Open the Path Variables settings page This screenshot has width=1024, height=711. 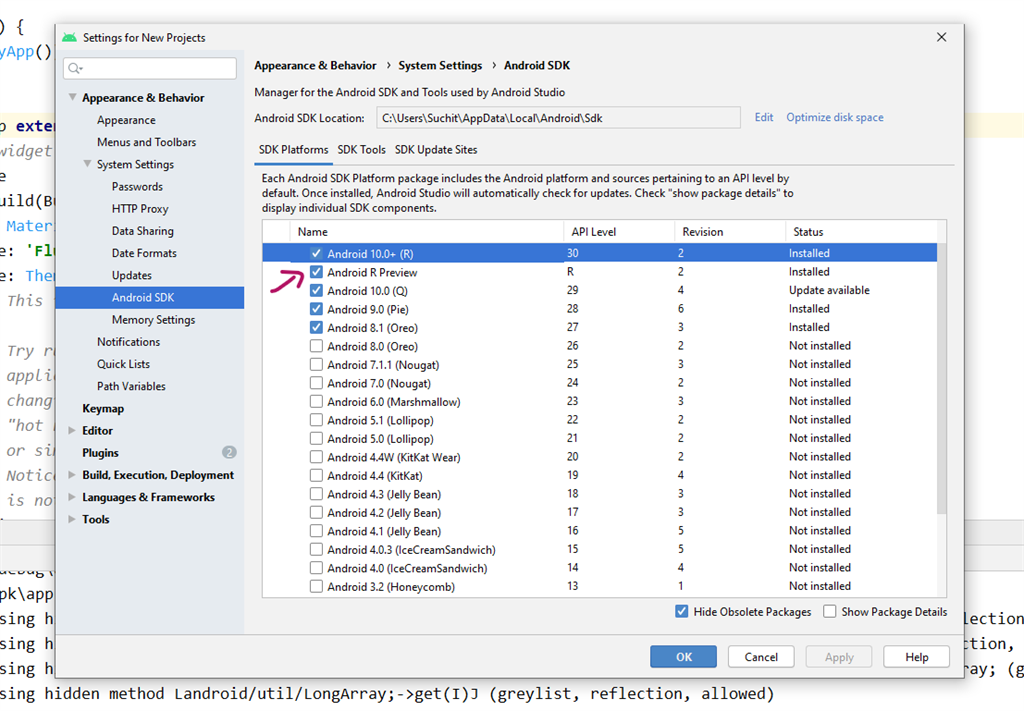(x=131, y=387)
